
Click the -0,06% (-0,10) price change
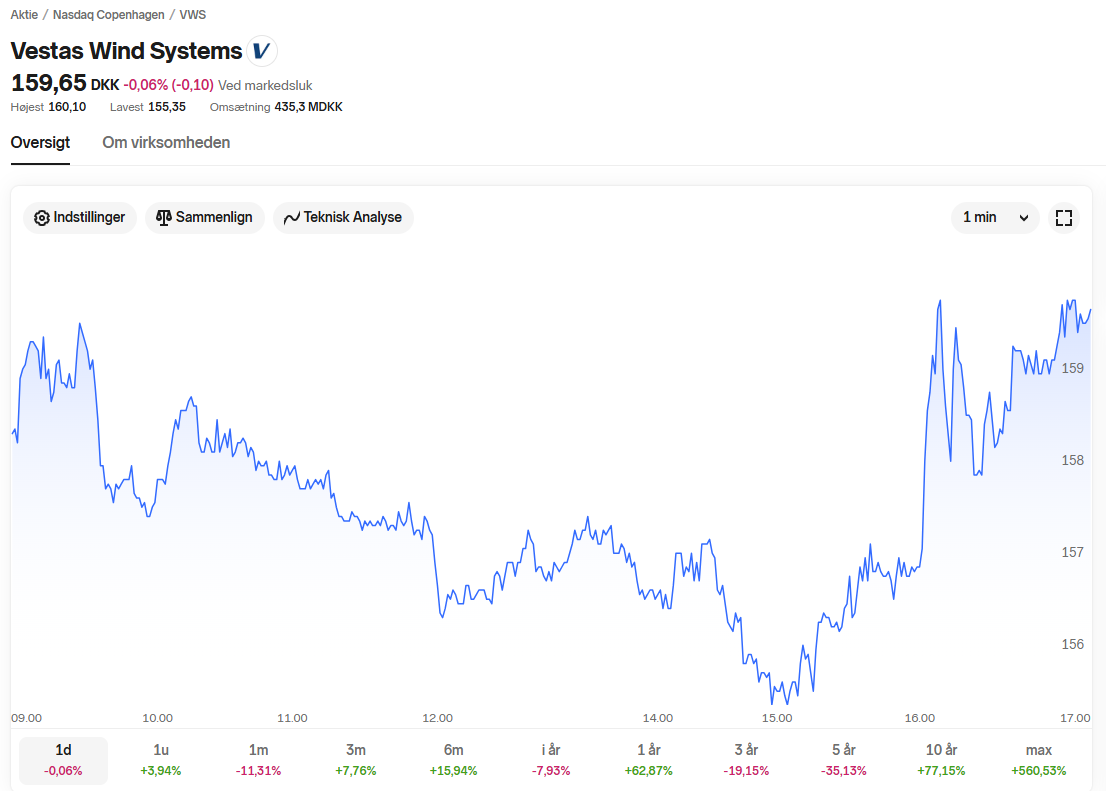click(x=169, y=85)
